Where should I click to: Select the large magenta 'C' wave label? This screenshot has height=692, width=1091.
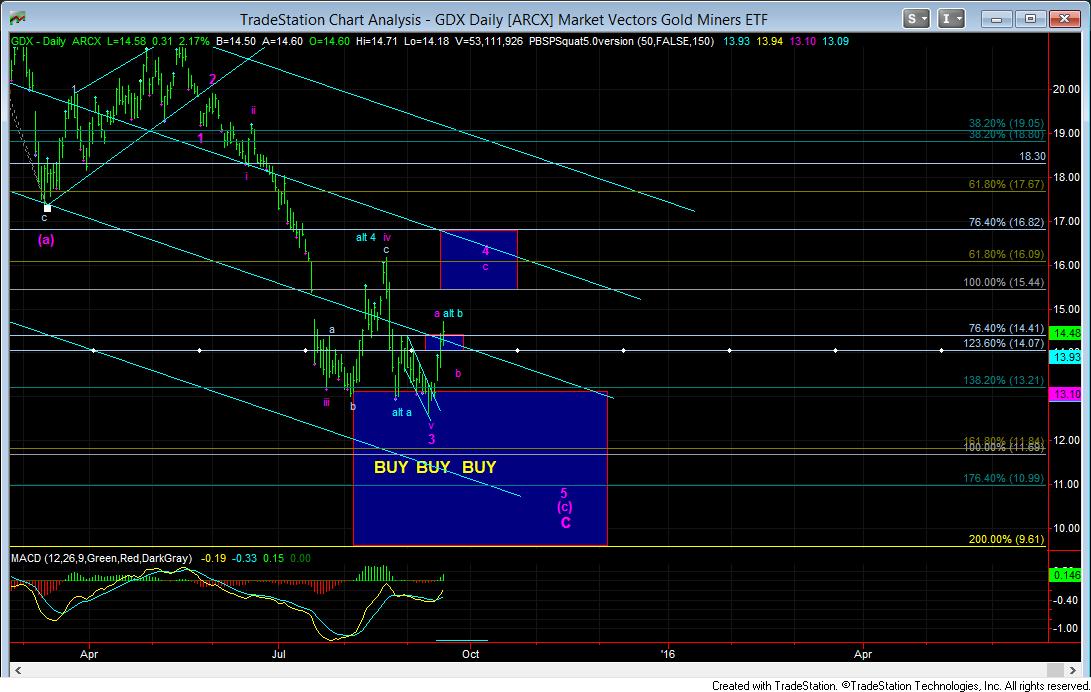point(566,523)
